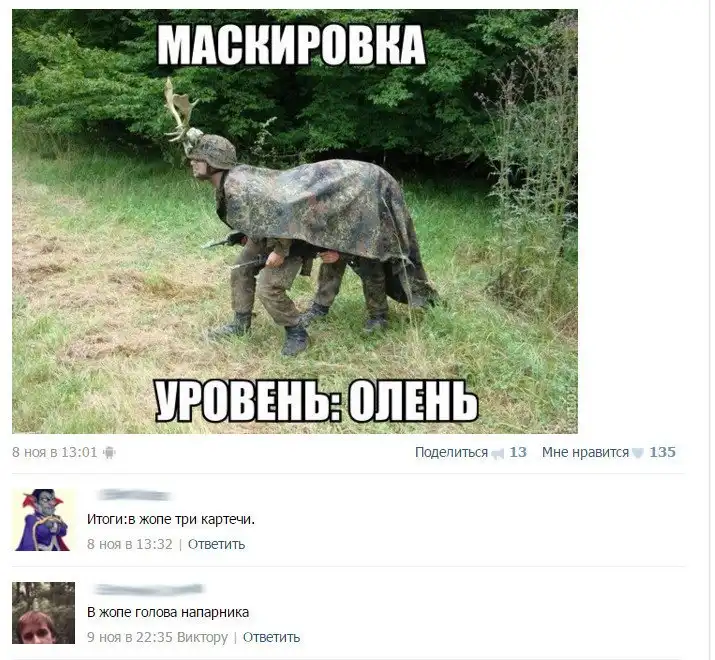This screenshot has height=660, width=715.
Task: Click the Мне нравится link
Action: pyautogui.click(x=585, y=452)
